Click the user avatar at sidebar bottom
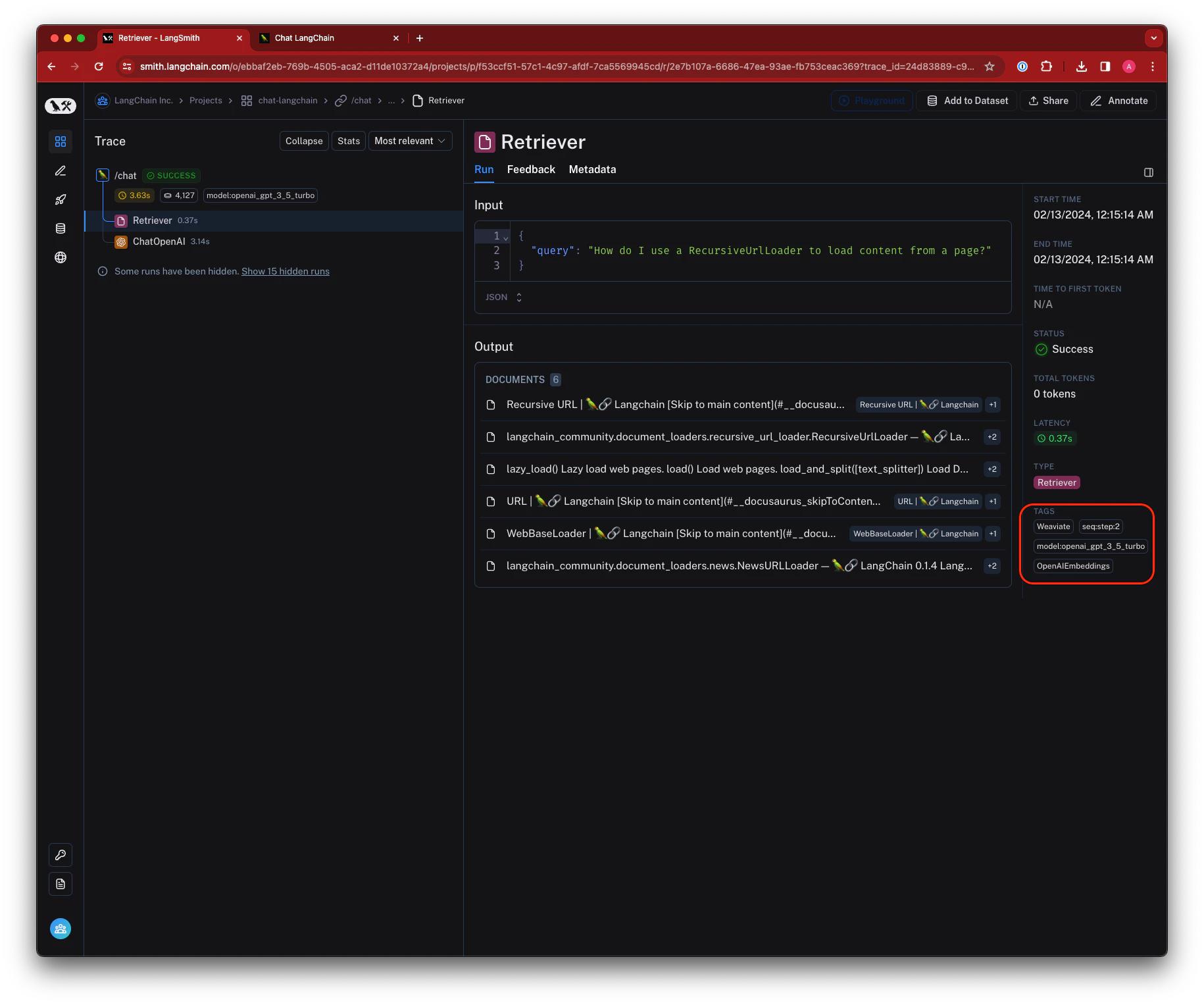Viewport: 1204px width, 1005px height. coord(61,929)
